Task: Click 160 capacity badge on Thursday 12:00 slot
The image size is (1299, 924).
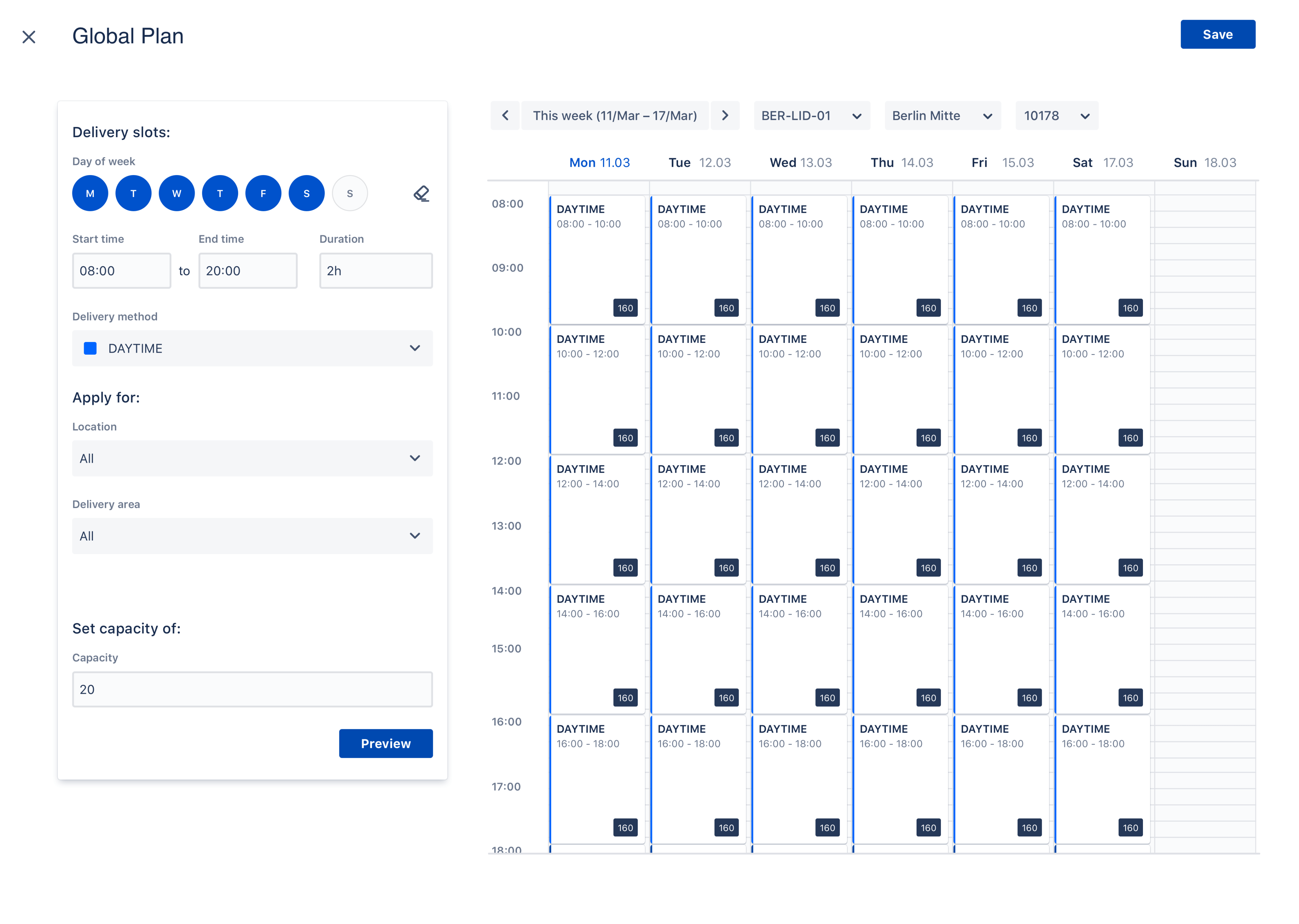Action: tap(928, 568)
